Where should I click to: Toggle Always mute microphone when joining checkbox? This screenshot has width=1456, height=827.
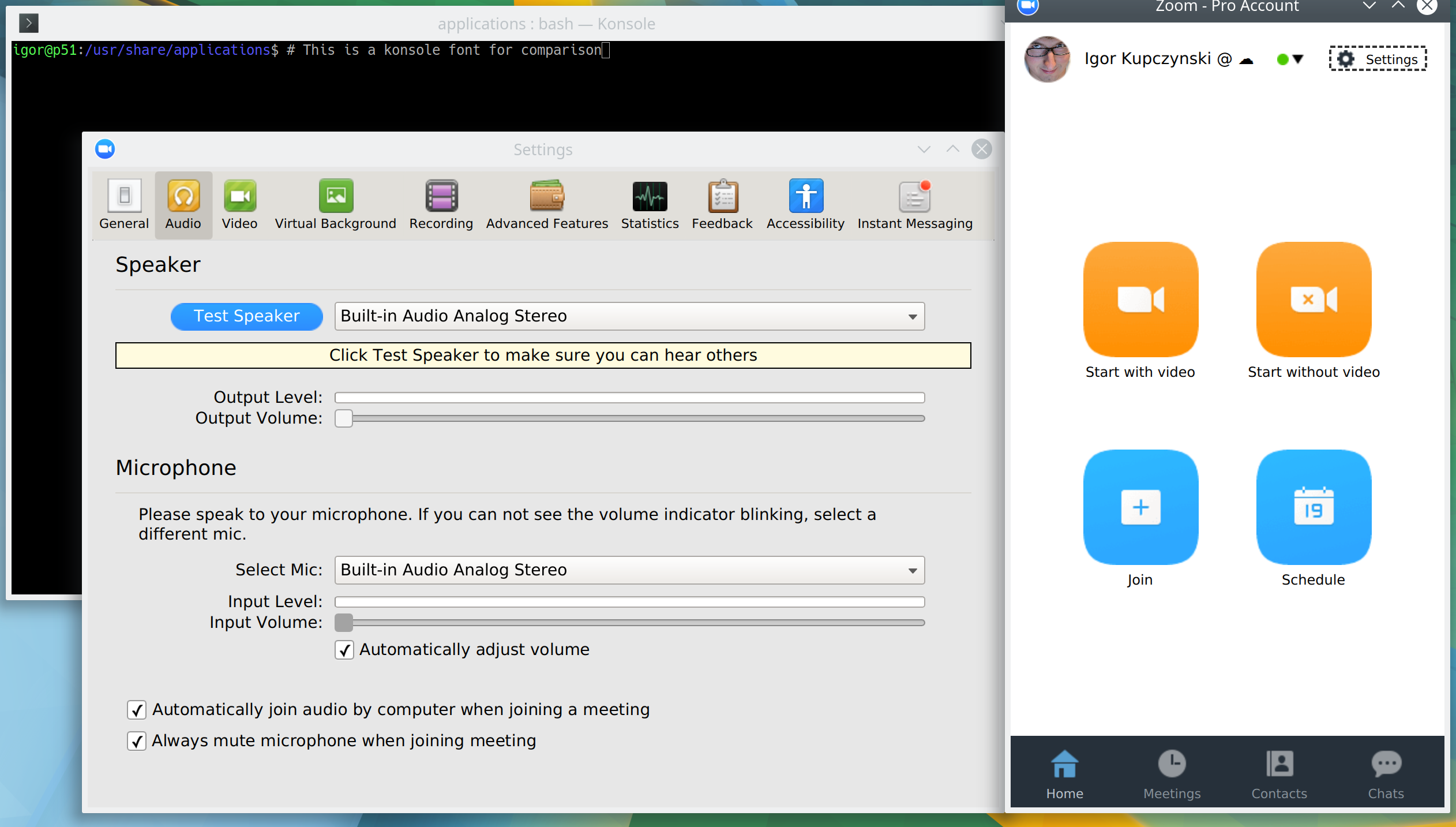coord(137,741)
